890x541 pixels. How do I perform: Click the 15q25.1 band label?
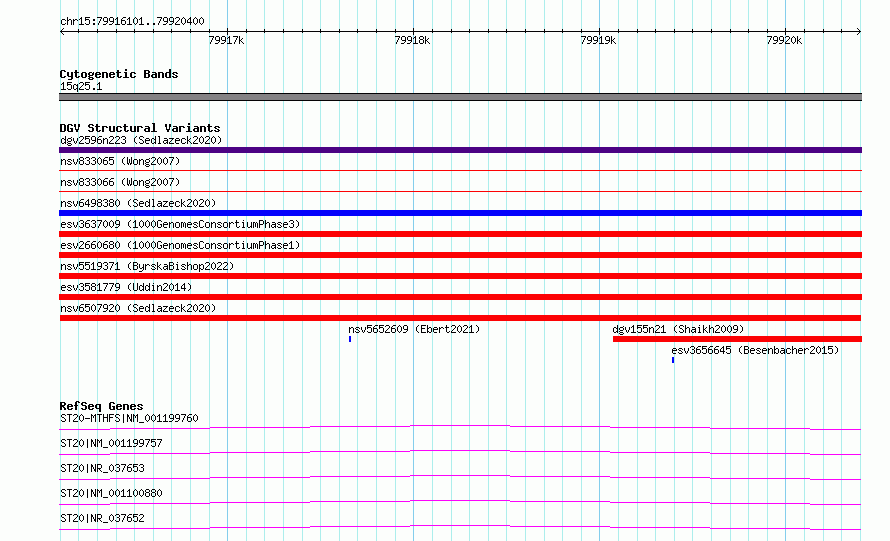click(x=81, y=86)
